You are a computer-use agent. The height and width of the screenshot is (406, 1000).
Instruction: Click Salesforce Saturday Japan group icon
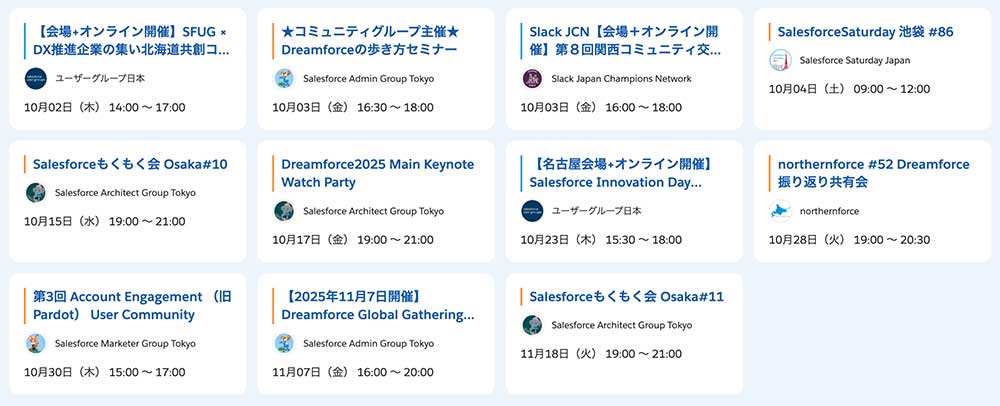pos(781,60)
